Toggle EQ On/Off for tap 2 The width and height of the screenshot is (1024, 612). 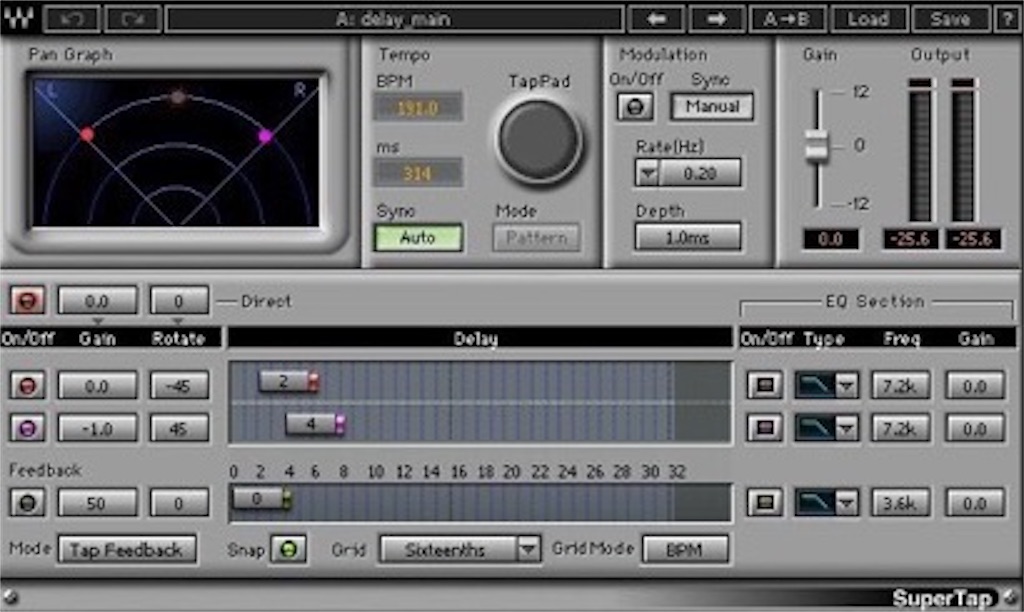pyautogui.click(x=765, y=428)
